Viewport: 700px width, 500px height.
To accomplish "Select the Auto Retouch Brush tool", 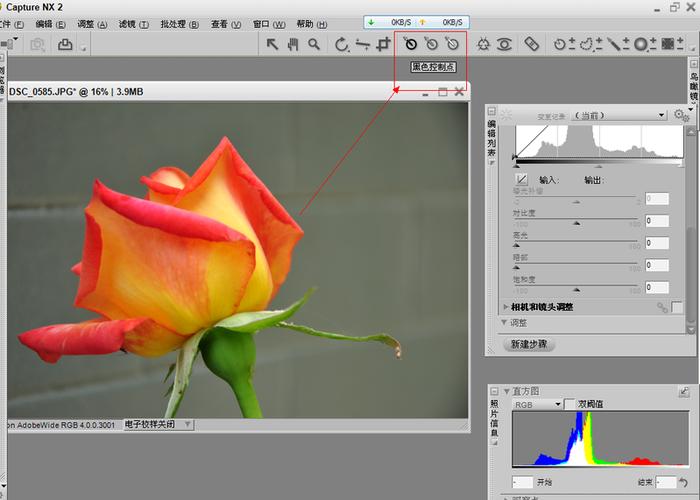I will (531, 44).
